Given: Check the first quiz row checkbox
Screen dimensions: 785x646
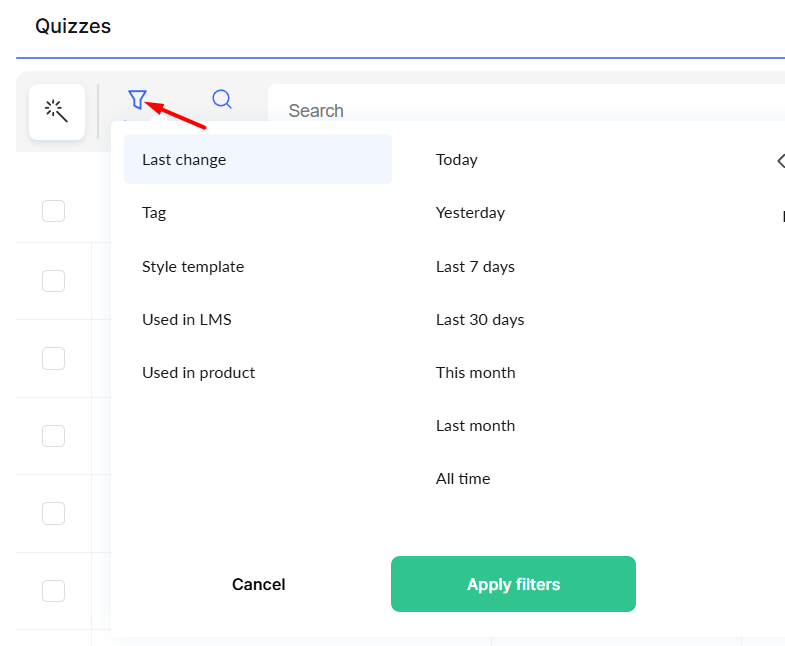Looking at the screenshot, I should click(53, 281).
